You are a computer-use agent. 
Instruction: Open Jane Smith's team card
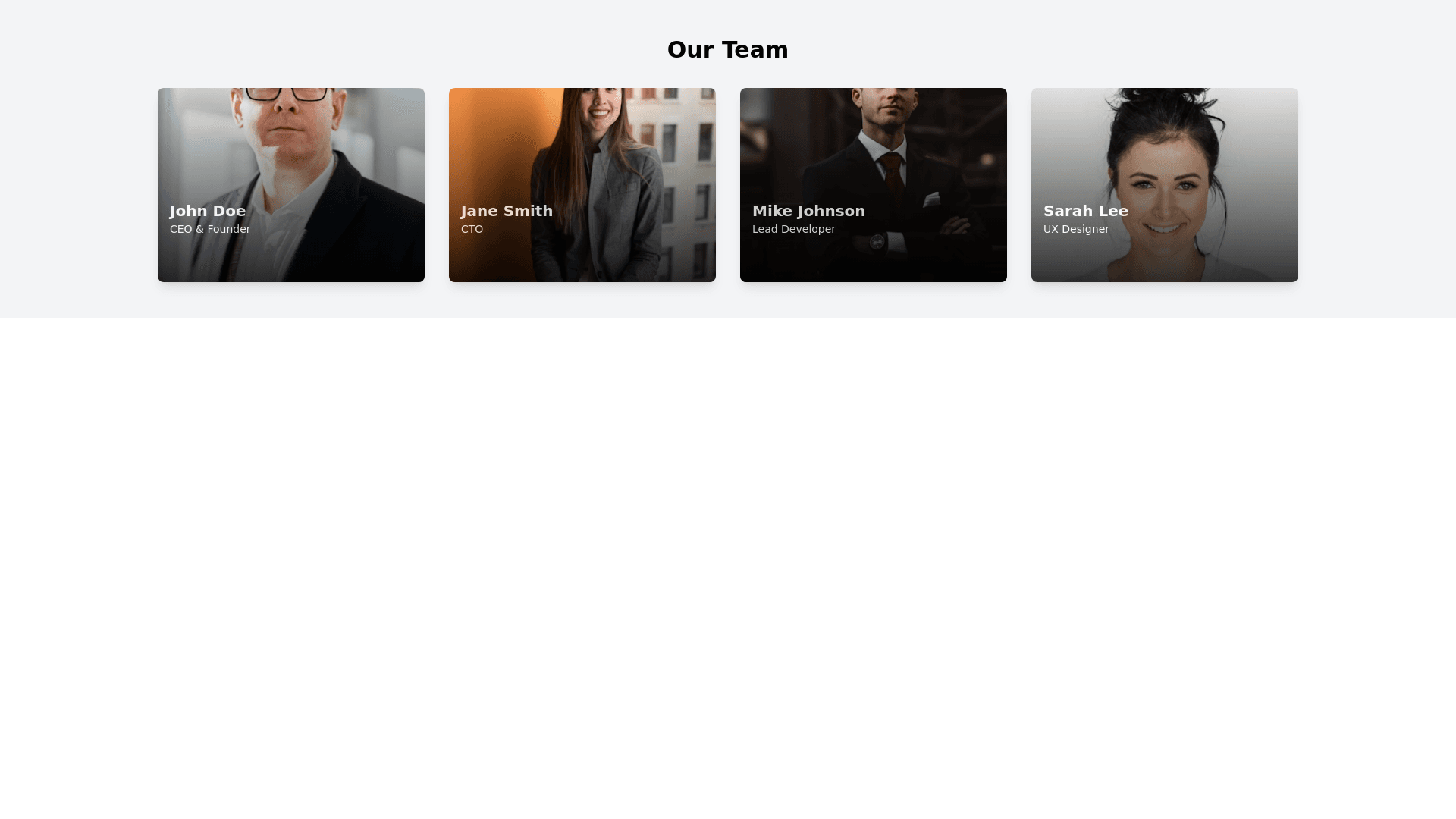[582, 185]
